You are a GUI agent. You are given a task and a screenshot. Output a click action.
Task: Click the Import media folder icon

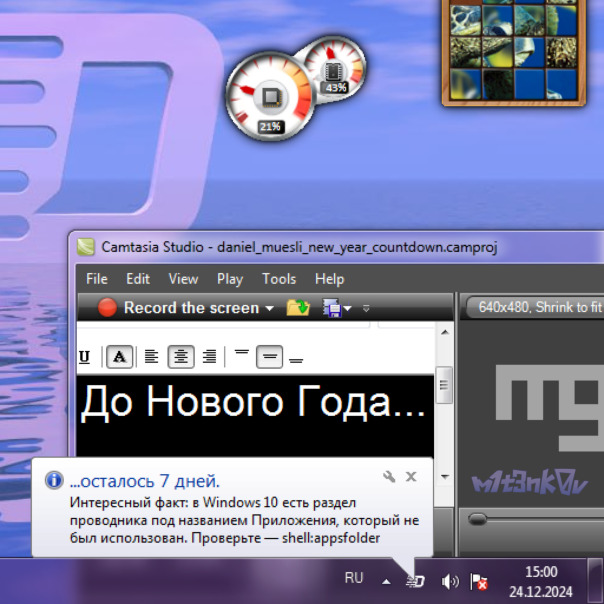click(298, 307)
